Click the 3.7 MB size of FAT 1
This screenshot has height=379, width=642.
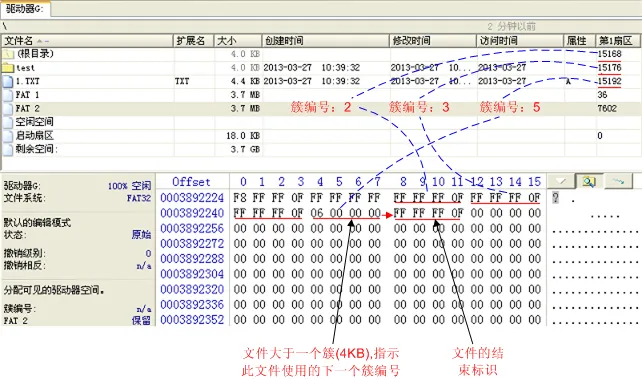click(x=245, y=95)
